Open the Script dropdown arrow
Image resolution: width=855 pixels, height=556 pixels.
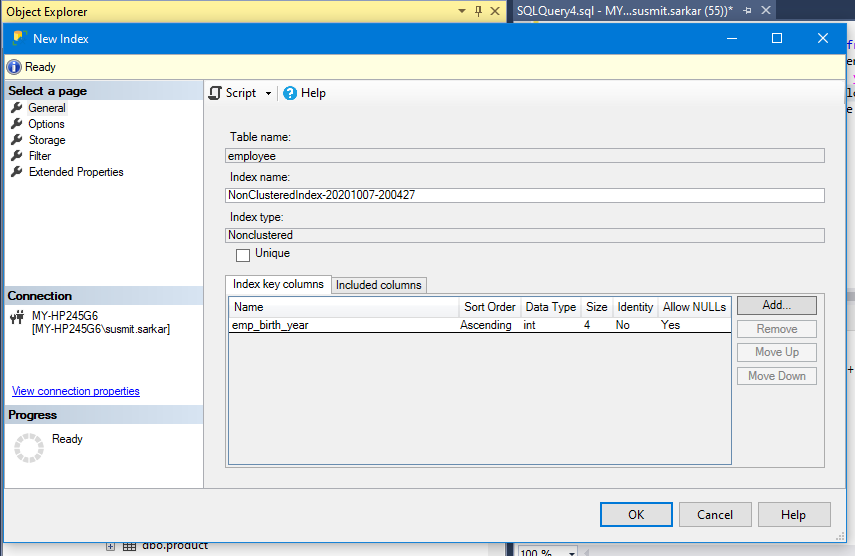[x=268, y=94]
